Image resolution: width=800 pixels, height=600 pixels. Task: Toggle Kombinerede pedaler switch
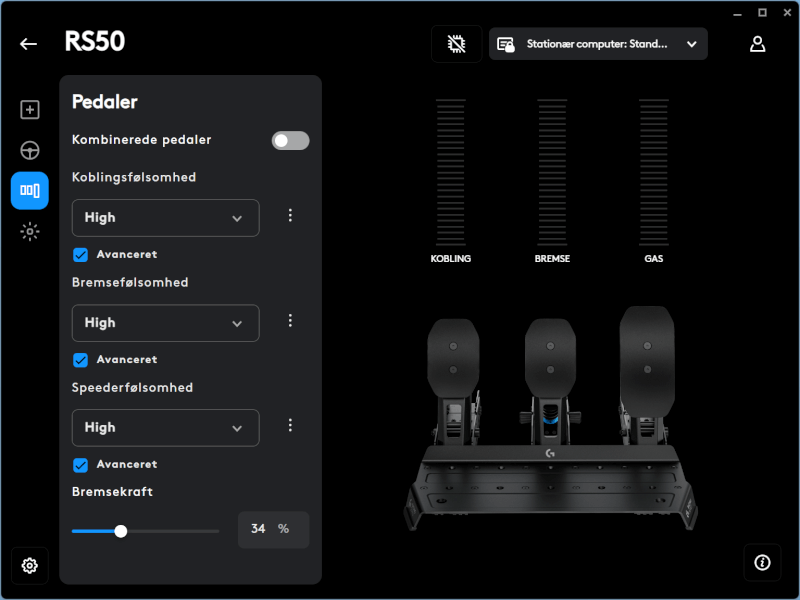click(x=290, y=140)
